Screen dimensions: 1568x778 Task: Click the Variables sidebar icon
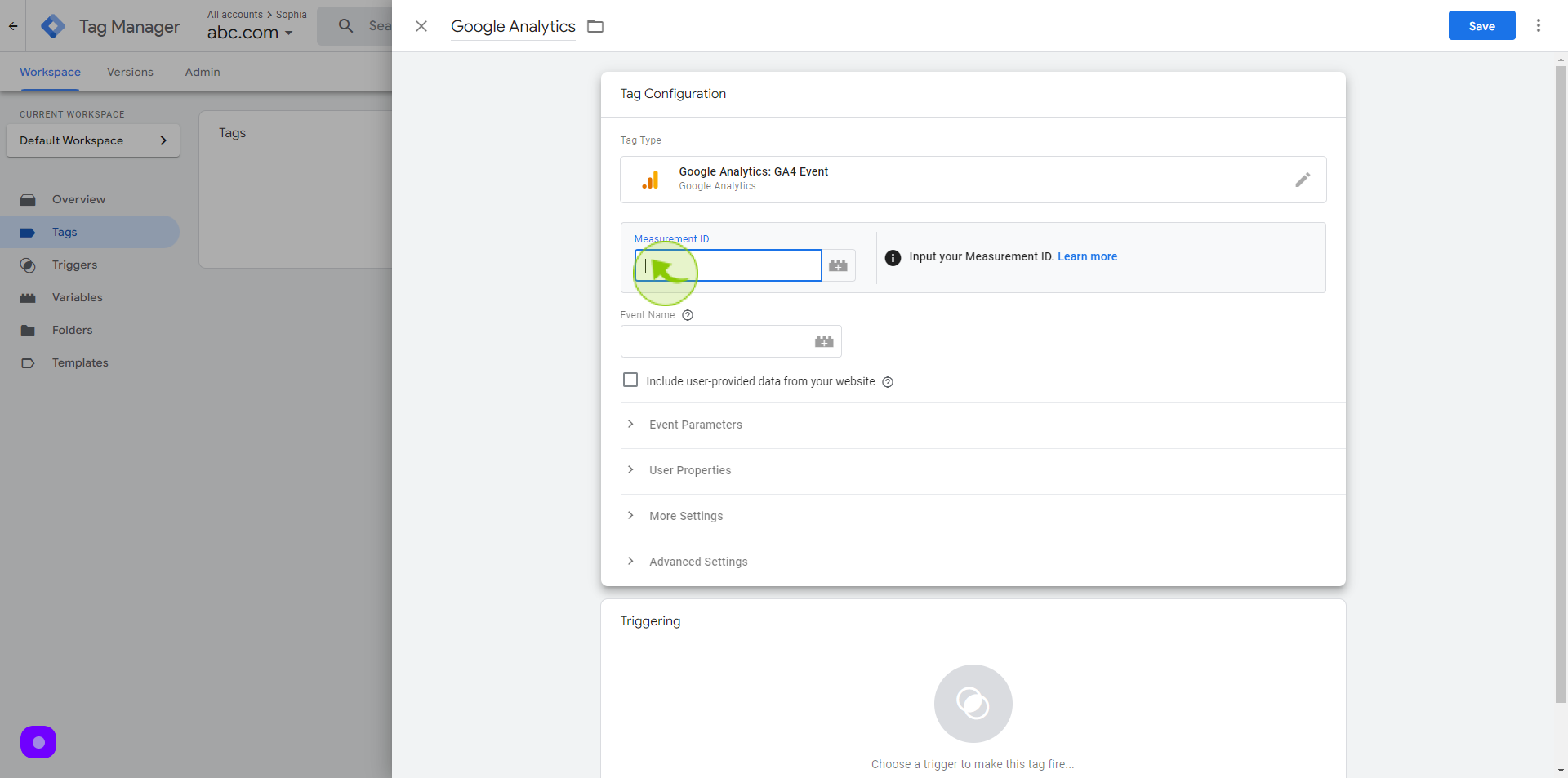pos(28,297)
